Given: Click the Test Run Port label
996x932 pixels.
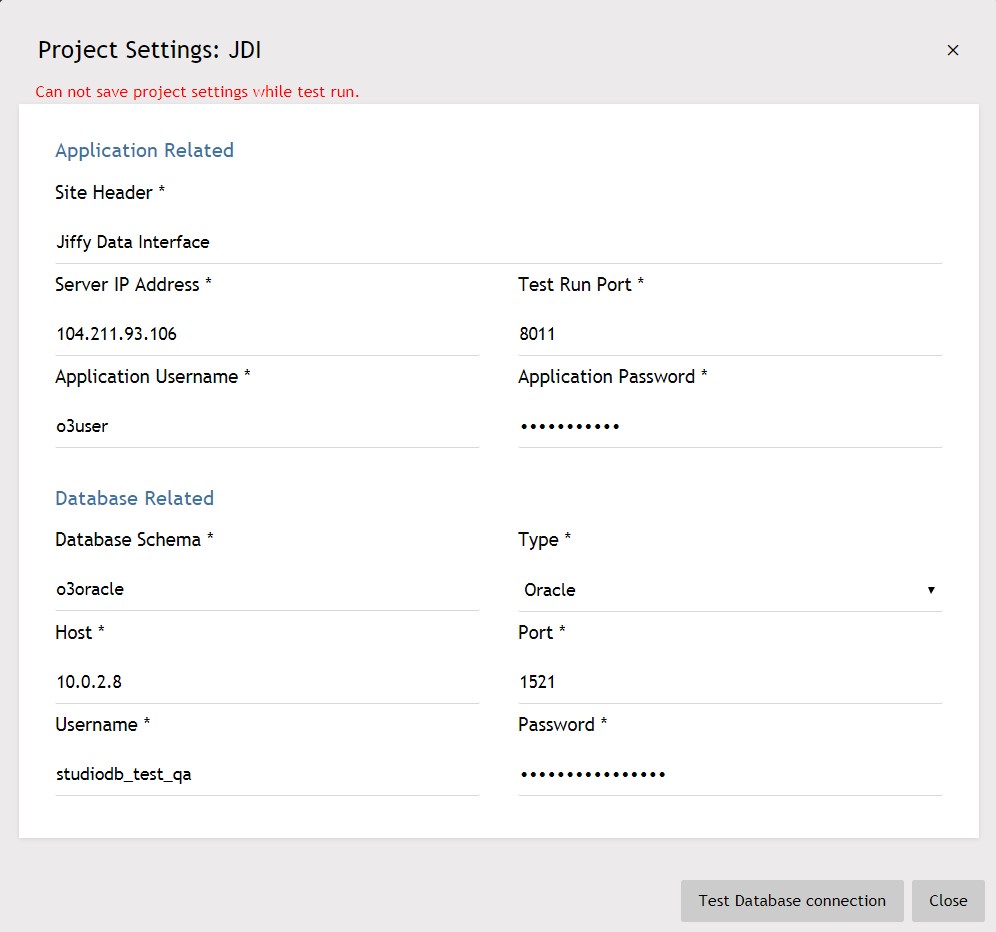Looking at the screenshot, I should (x=581, y=285).
